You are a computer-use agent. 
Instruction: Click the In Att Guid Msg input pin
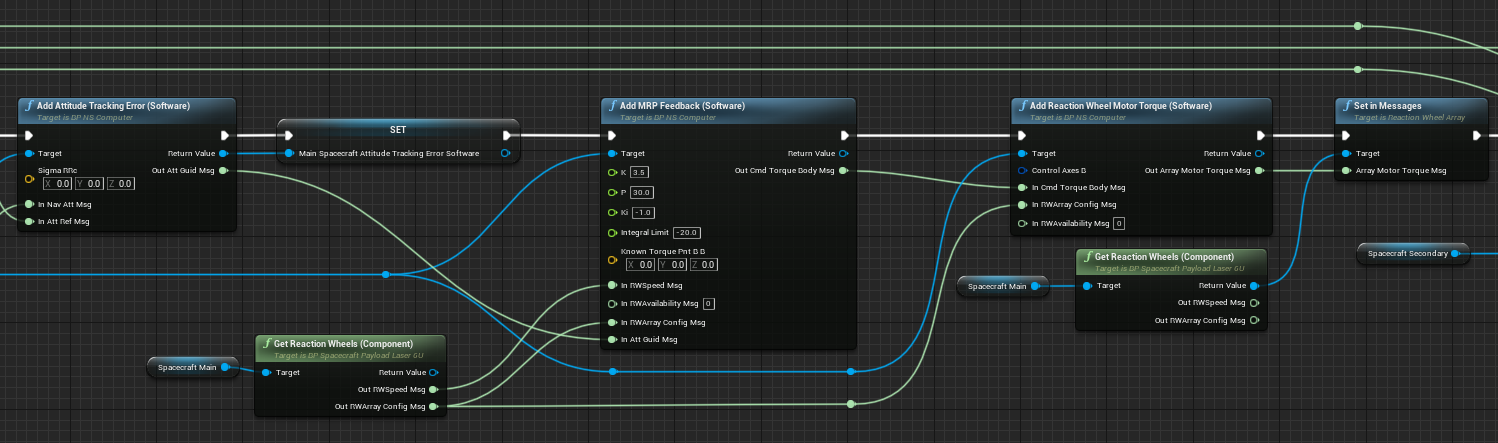tap(612, 340)
